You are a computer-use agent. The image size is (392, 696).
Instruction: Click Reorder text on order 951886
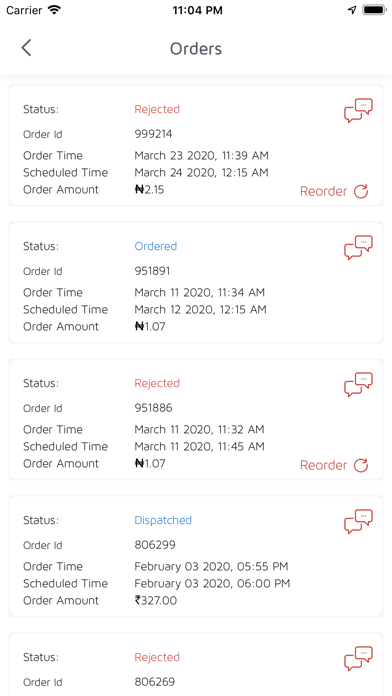323,465
